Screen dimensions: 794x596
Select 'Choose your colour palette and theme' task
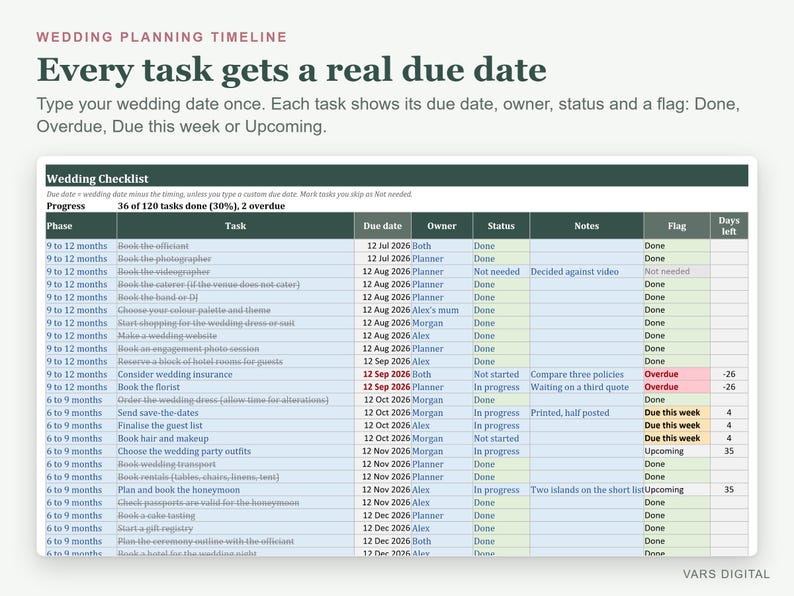point(235,310)
